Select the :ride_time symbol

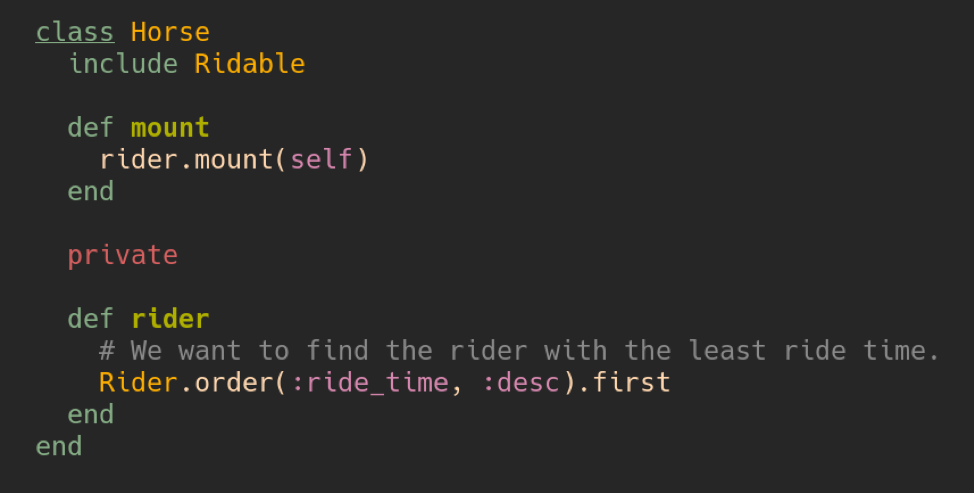[370, 383]
